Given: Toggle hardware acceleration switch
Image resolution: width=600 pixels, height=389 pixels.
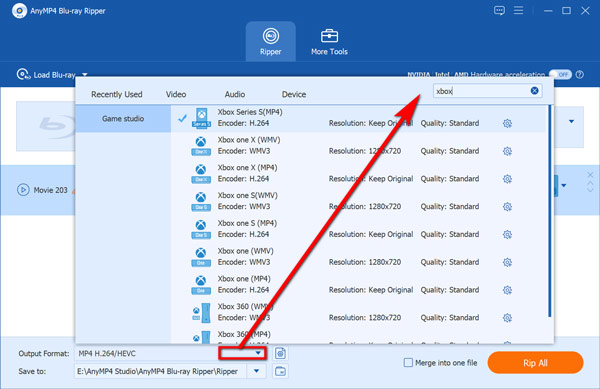Looking at the screenshot, I should coord(560,75).
